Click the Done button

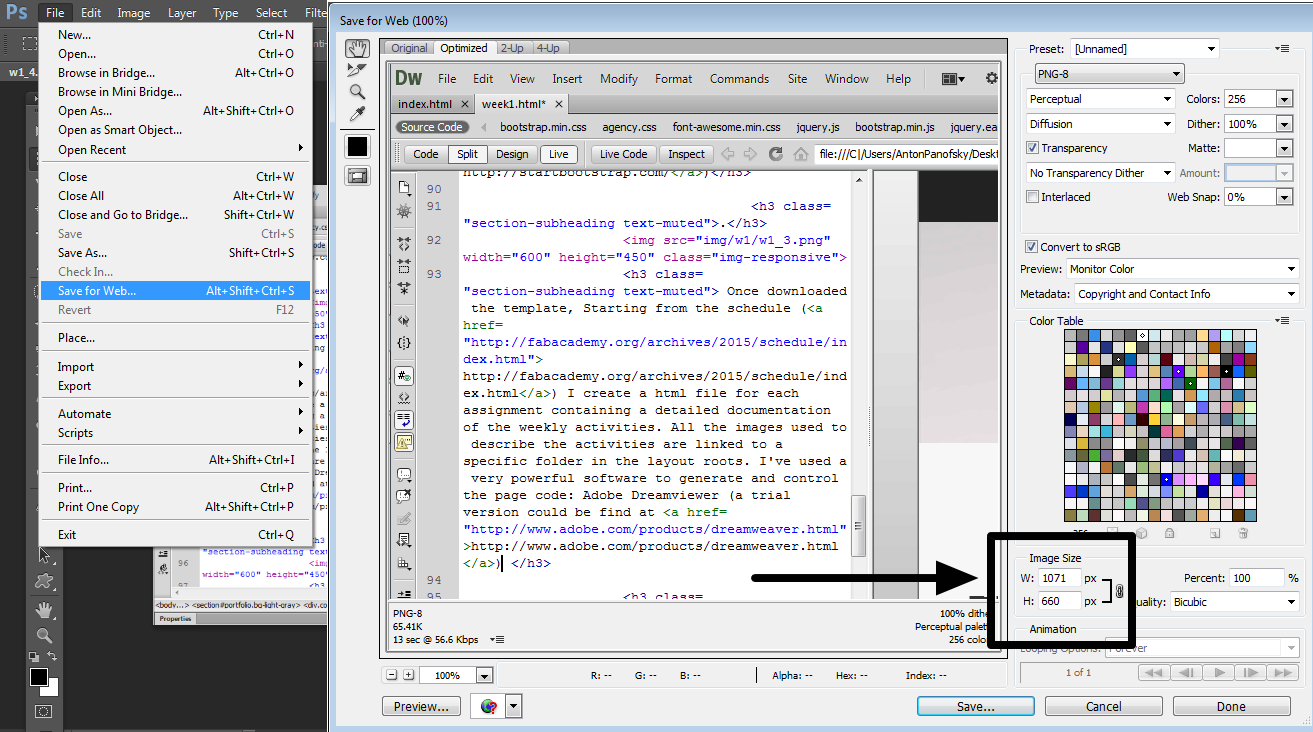(1231, 706)
